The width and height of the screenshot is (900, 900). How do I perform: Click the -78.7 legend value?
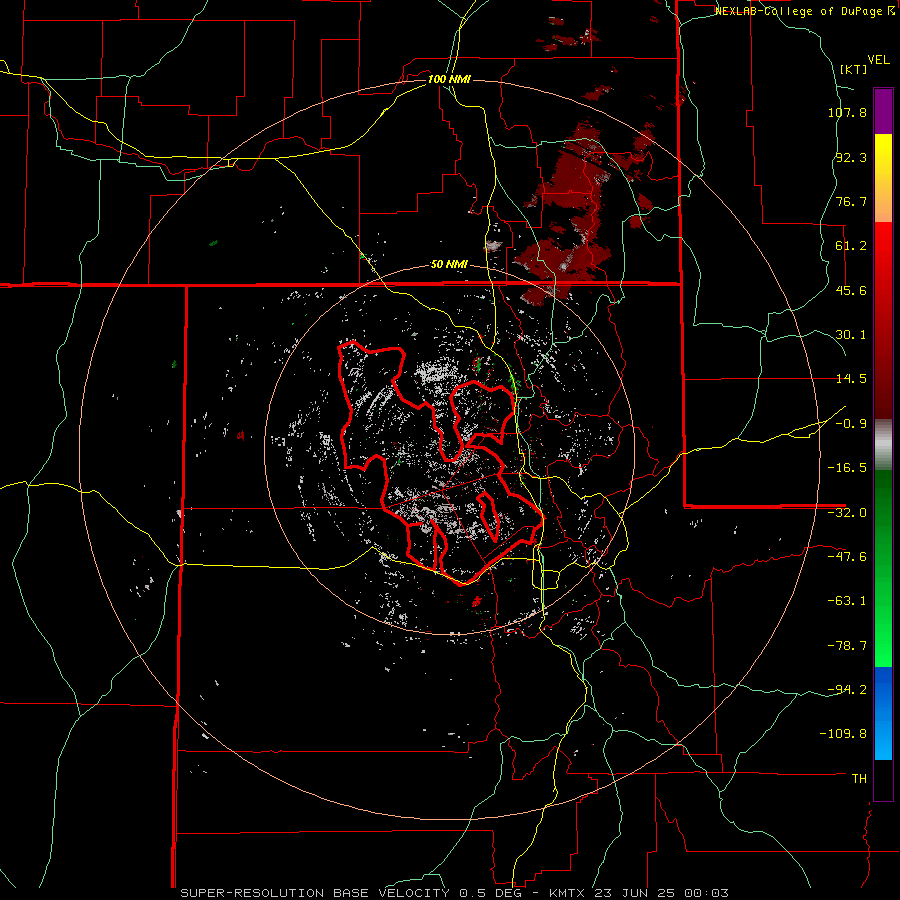(847, 646)
